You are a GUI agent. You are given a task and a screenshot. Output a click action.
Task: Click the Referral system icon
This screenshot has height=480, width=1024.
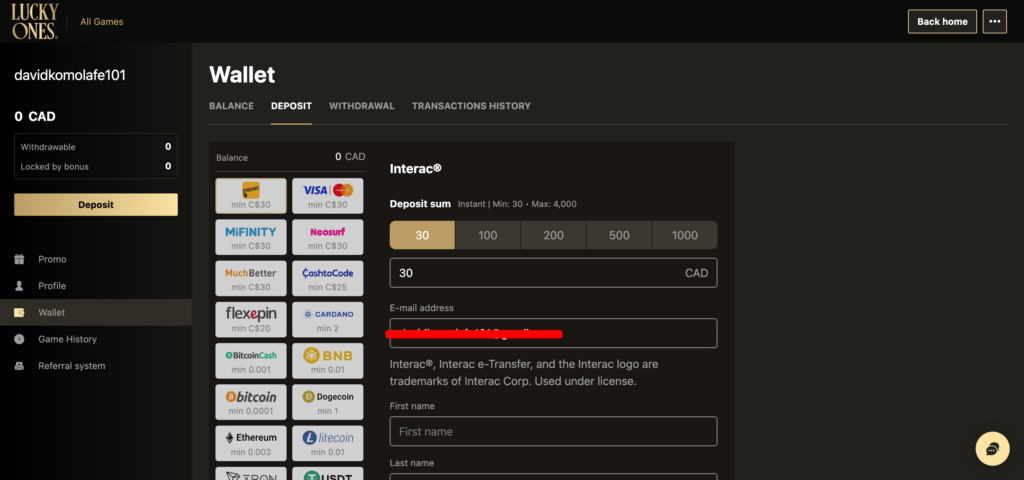pos(20,366)
